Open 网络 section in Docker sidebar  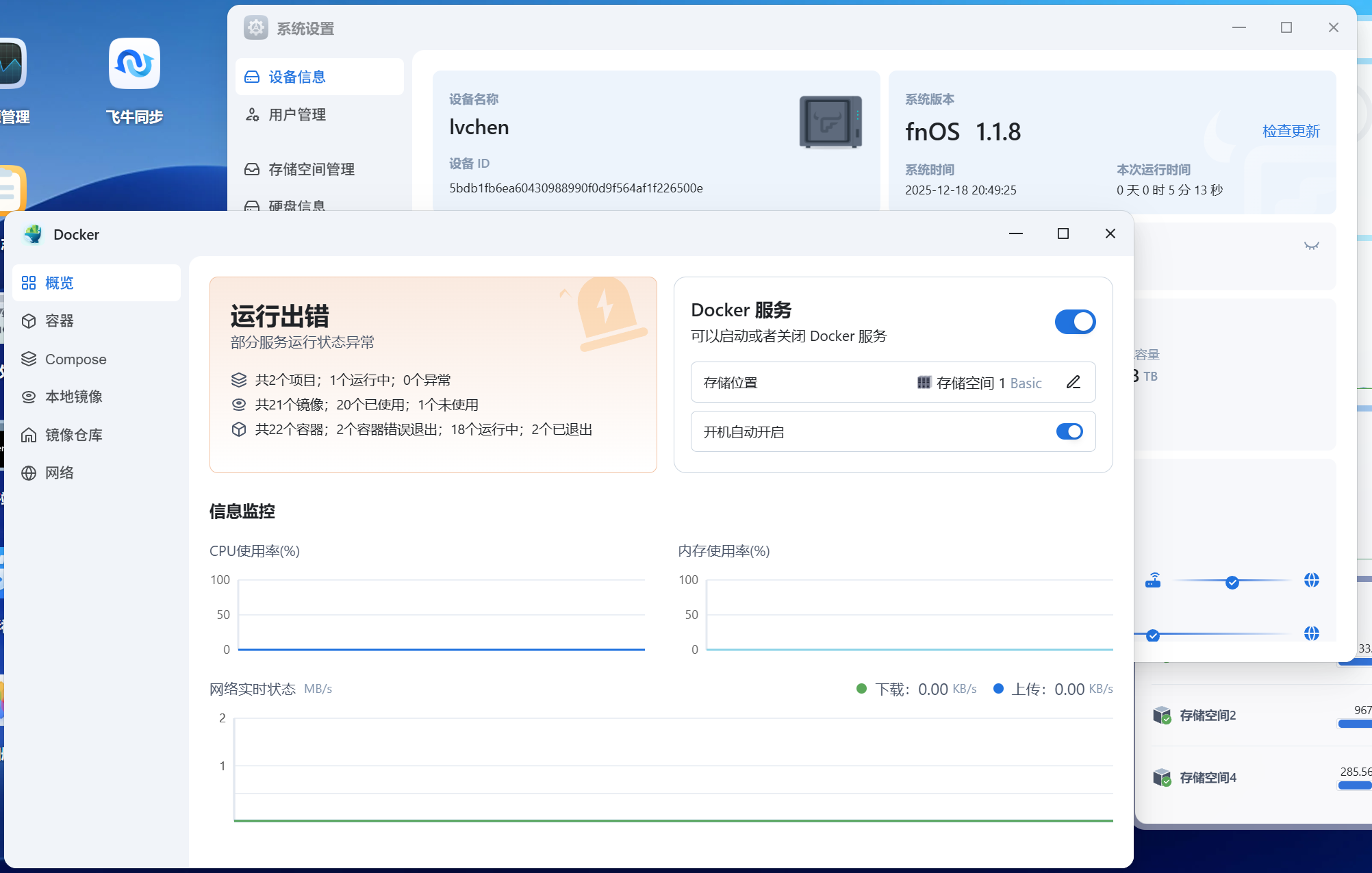point(60,473)
